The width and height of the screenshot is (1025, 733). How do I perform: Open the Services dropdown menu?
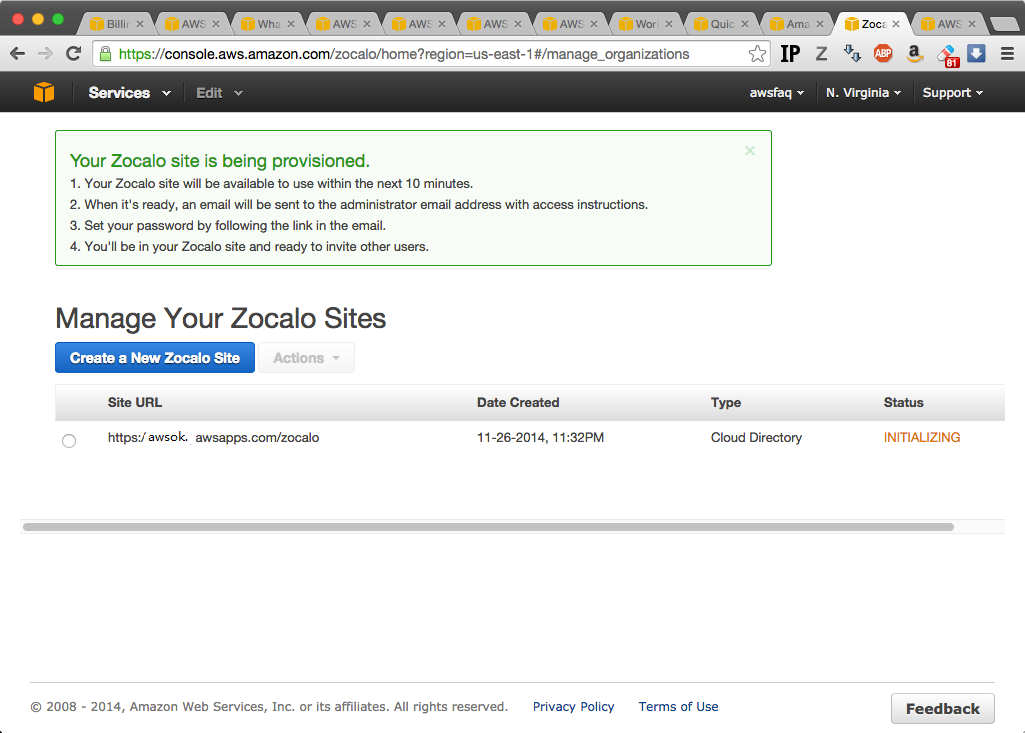(129, 93)
